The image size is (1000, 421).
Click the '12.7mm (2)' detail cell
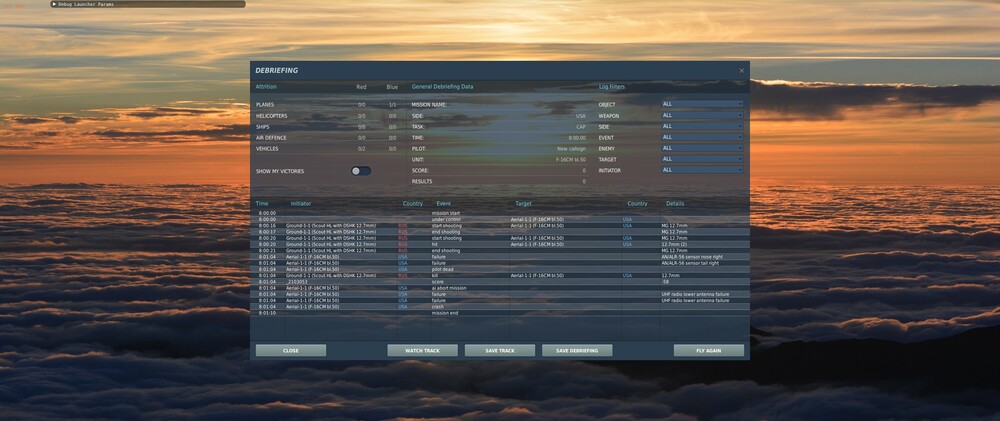[x=674, y=244]
